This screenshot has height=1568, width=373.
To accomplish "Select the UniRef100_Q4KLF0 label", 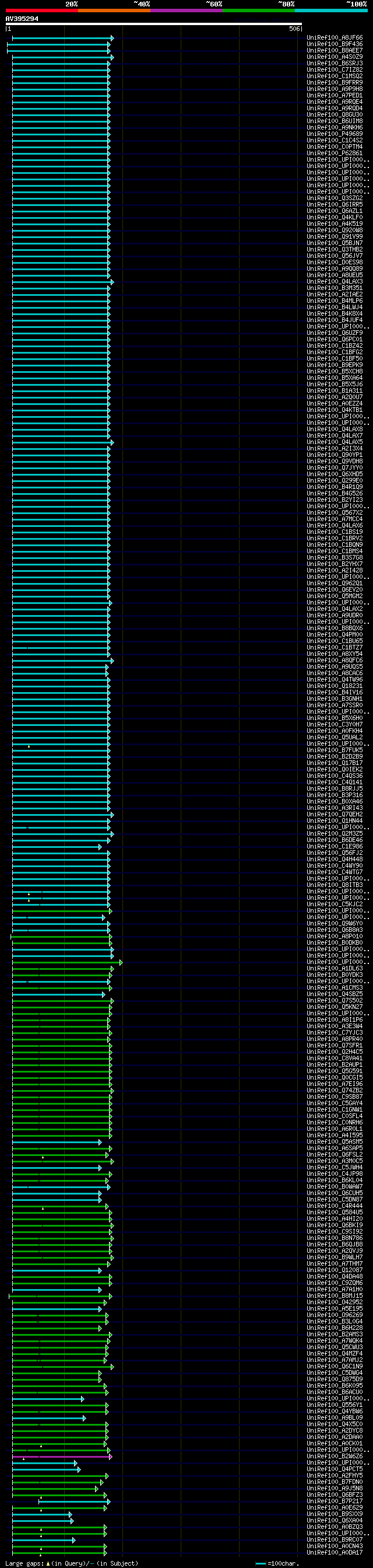I will pos(335,217).
